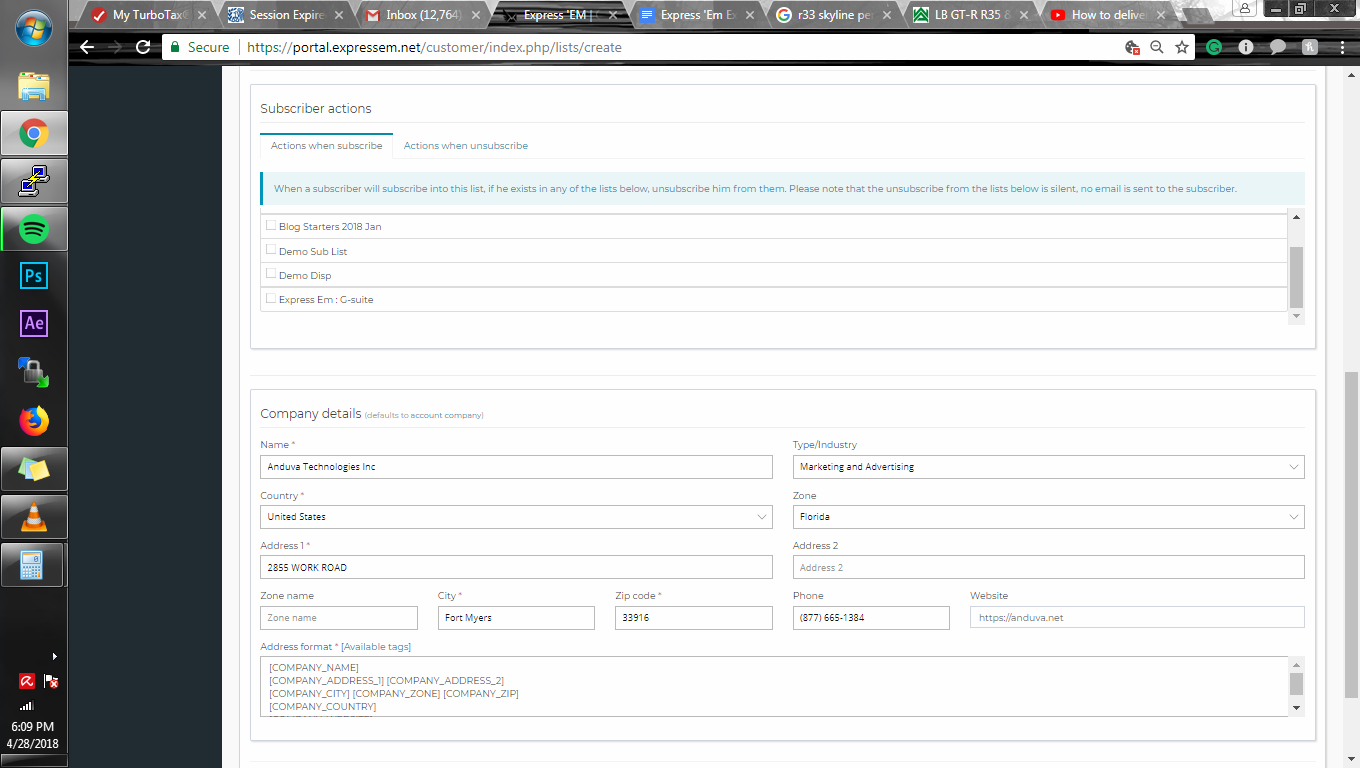Show hidden system tray icons
1360x768 pixels.
tap(54, 656)
